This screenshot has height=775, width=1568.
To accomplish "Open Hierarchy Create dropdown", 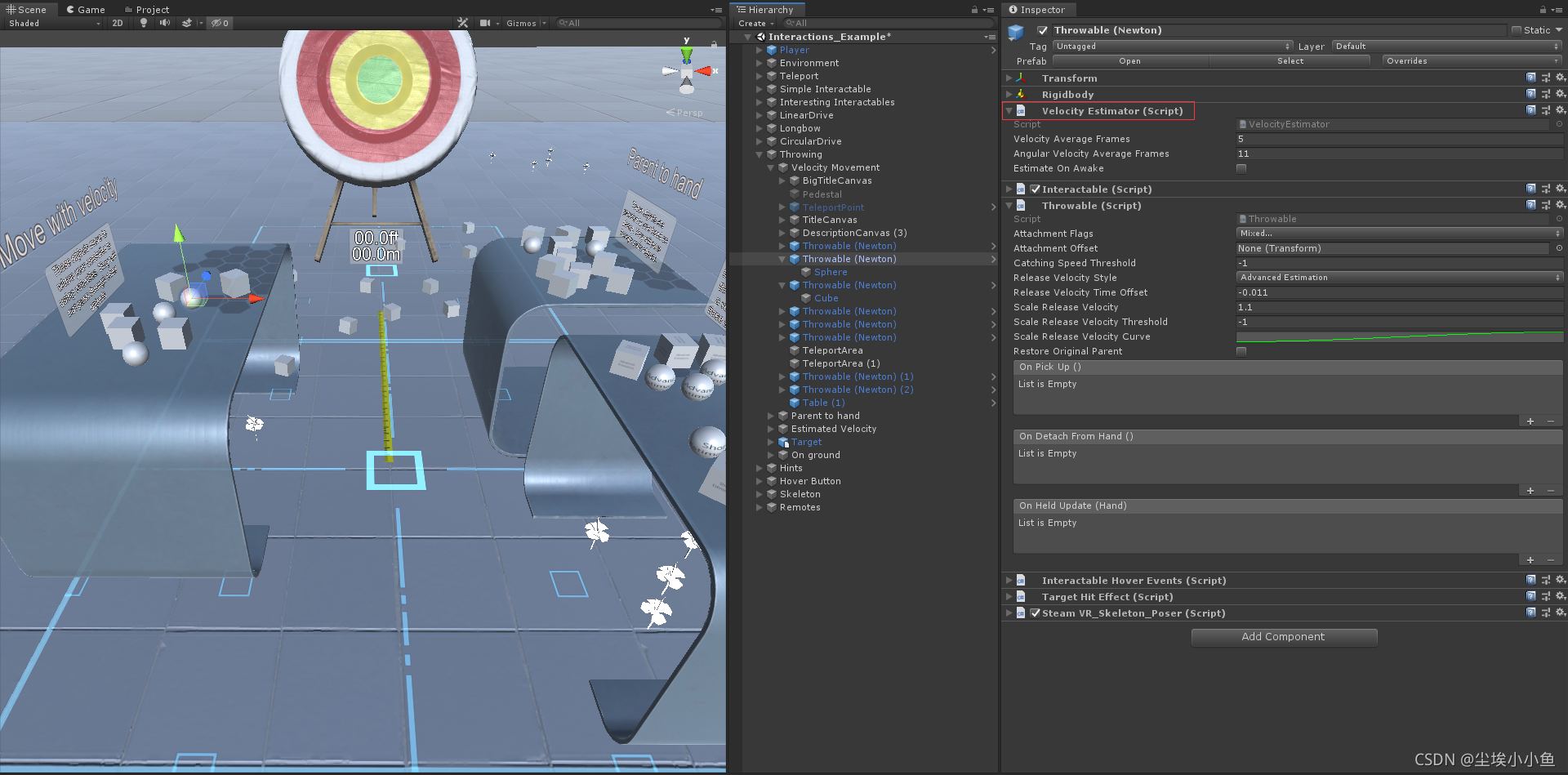I will 755,23.
